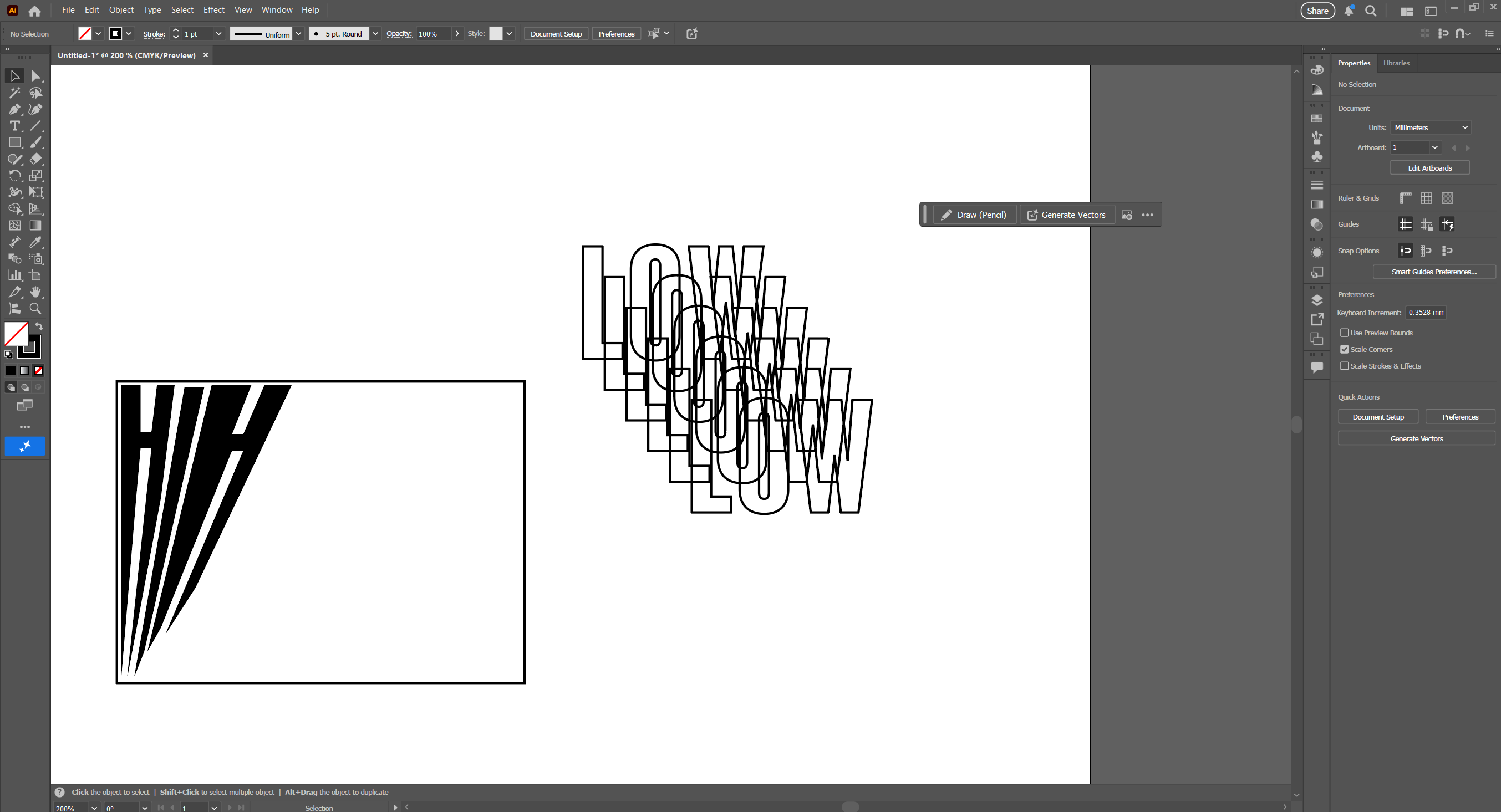Click Generate Vectors in floating bar

[1066, 215]
